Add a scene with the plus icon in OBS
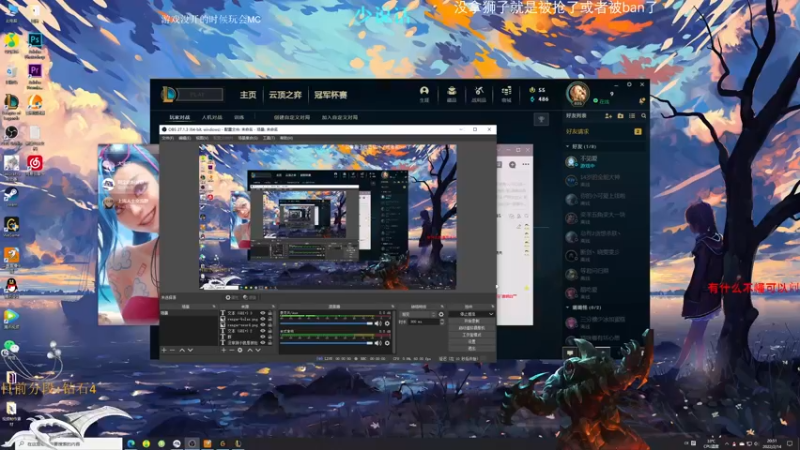The width and height of the screenshot is (800, 450). [164, 350]
